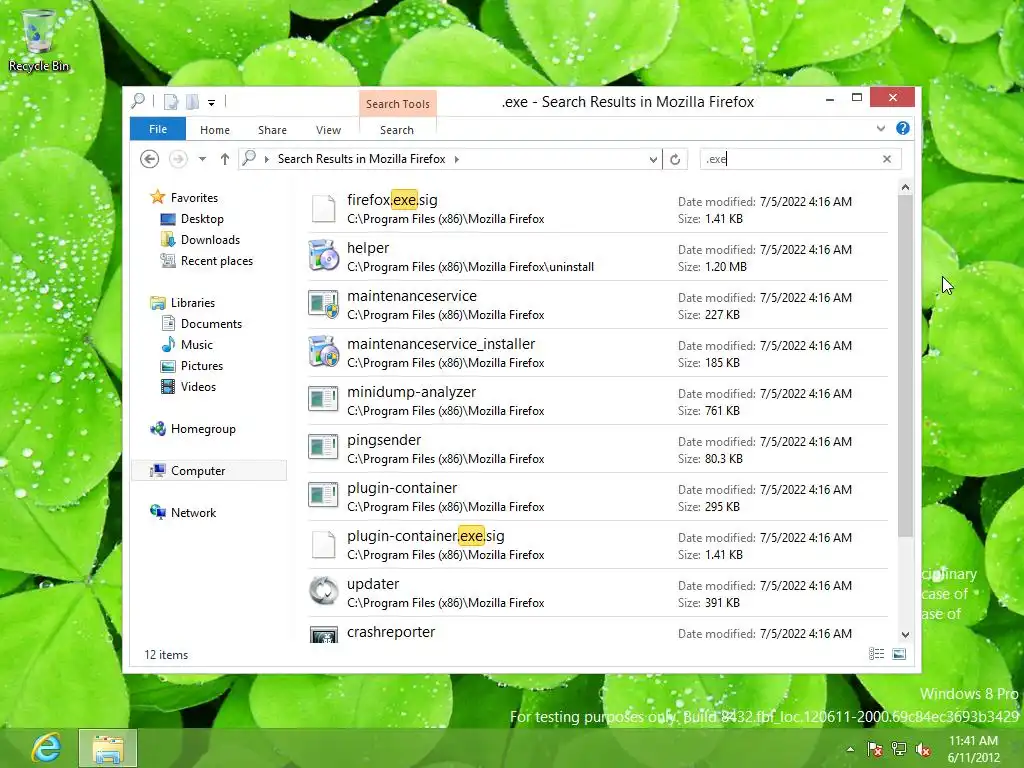Open Recent places in navigation pane
The width and height of the screenshot is (1024, 768).
click(x=216, y=261)
